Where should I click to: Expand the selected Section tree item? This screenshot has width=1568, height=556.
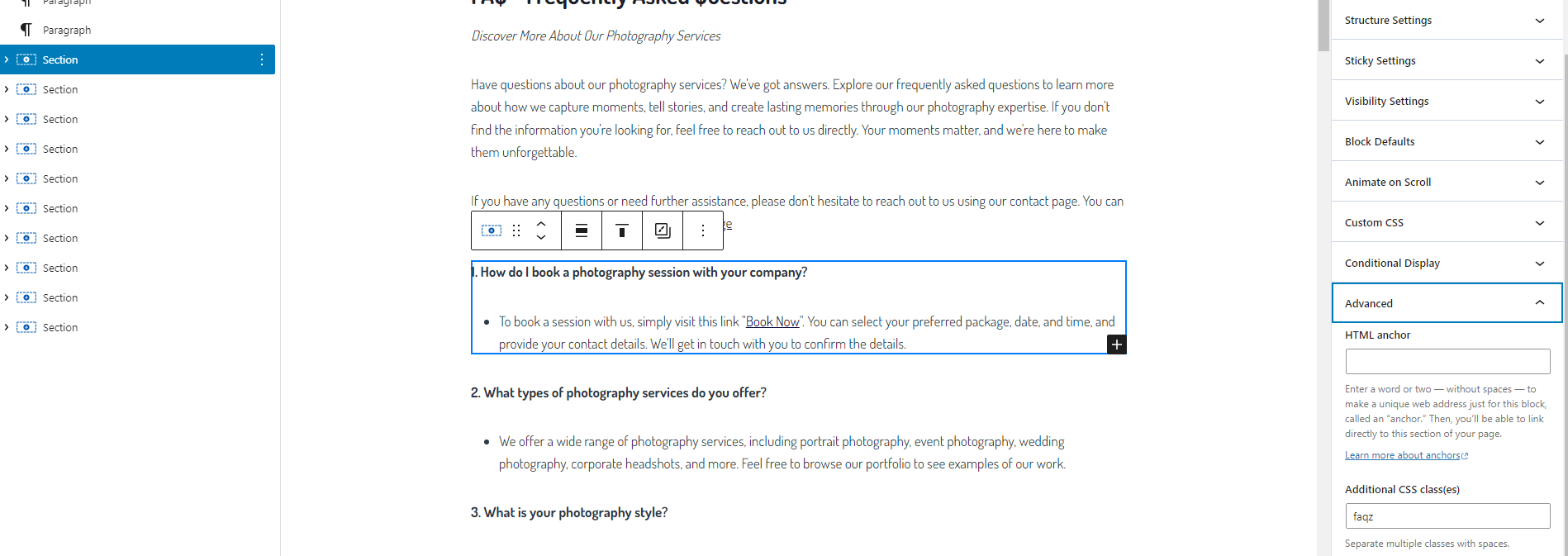tap(7, 59)
